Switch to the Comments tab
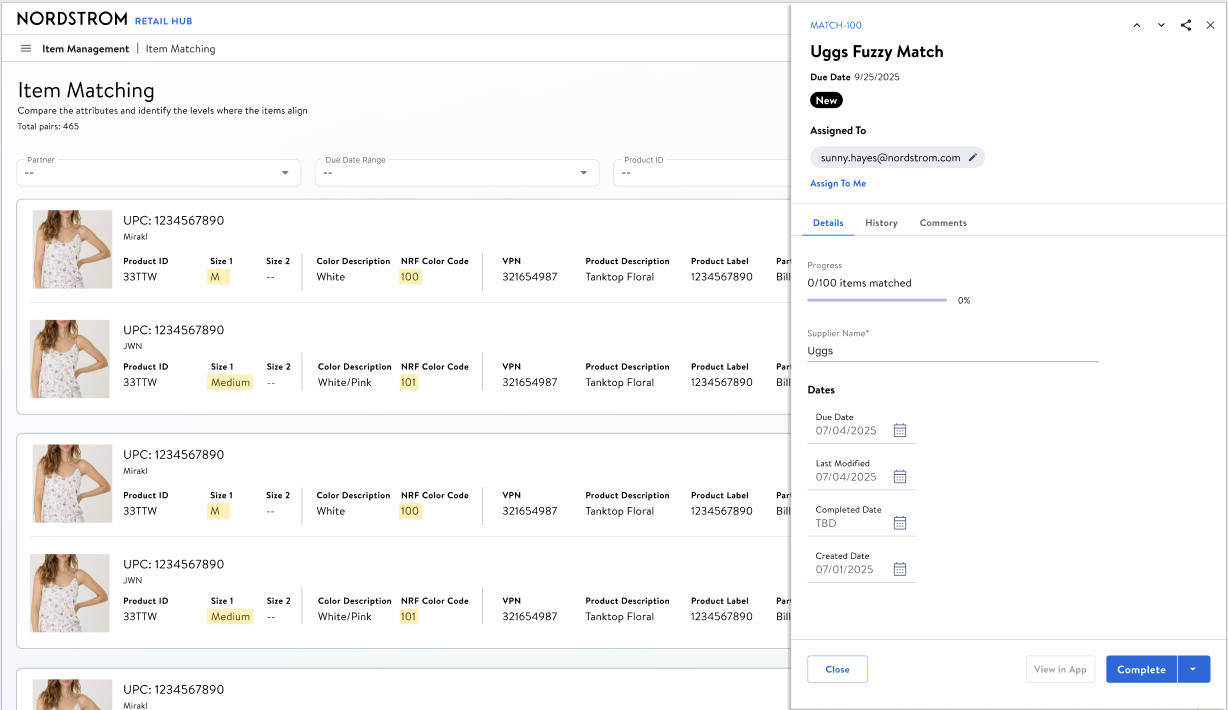The width and height of the screenshot is (1228, 710). (x=943, y=223)
